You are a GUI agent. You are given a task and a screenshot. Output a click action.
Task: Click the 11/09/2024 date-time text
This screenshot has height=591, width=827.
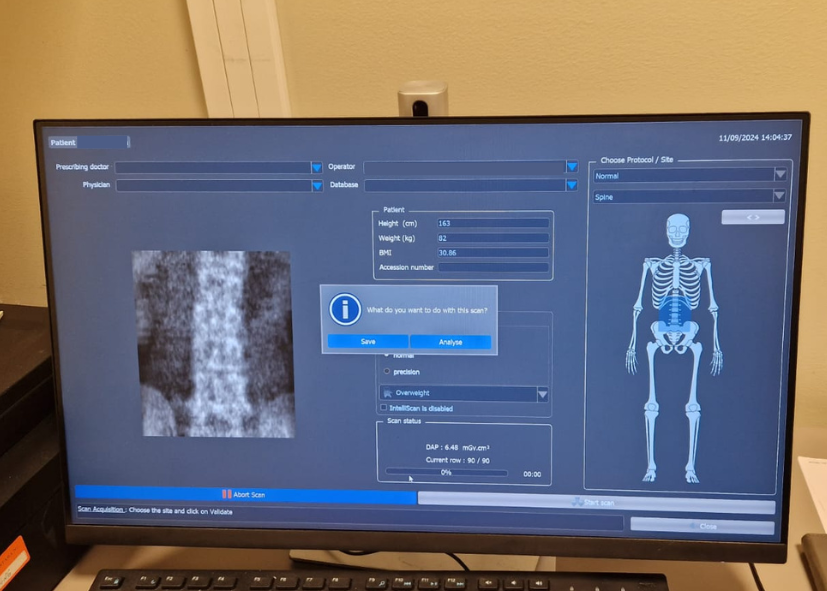point(755,138)
